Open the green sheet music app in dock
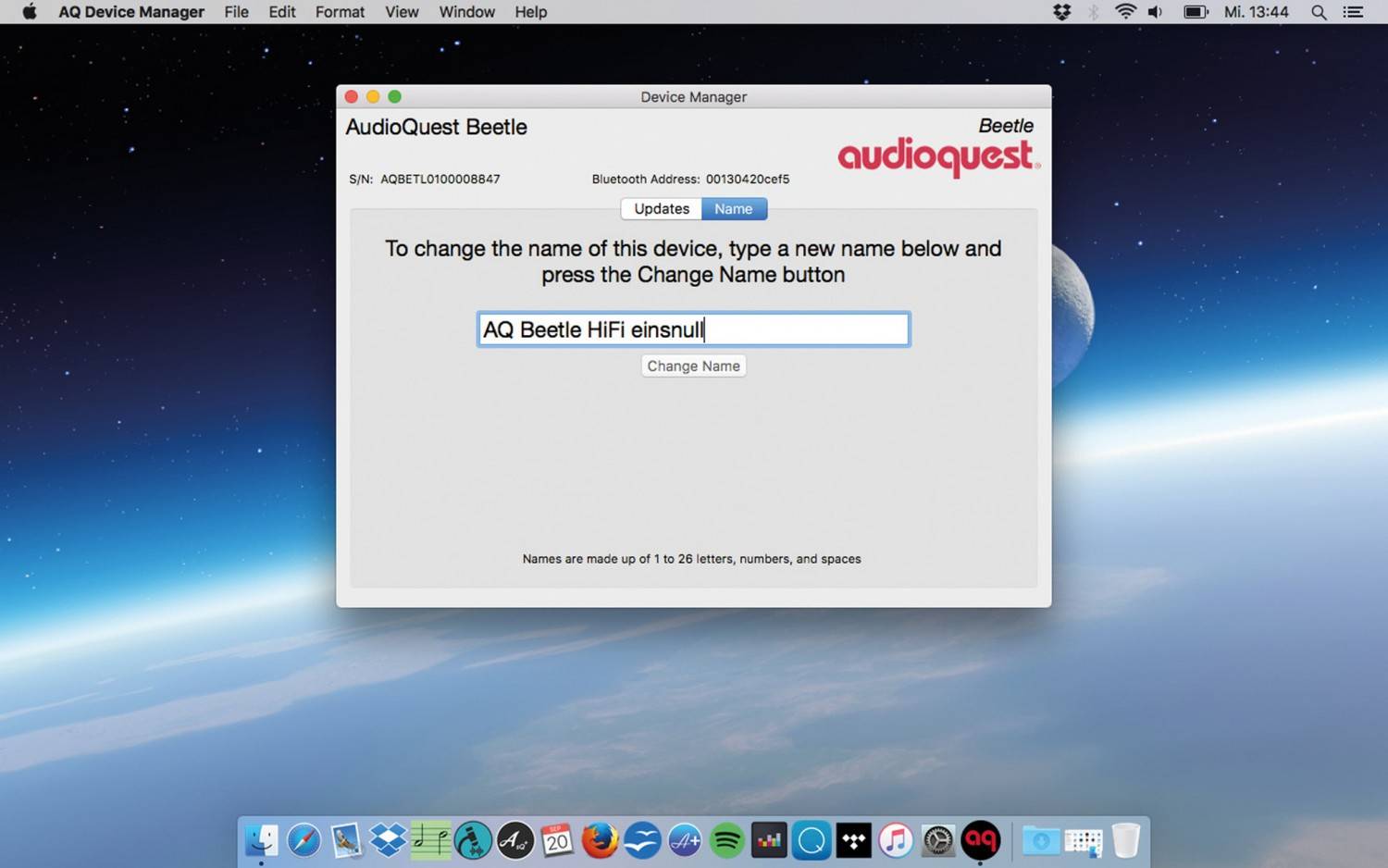Image resolution: width=1388 pixels, height=868 pixels. (x=430, y=840)
